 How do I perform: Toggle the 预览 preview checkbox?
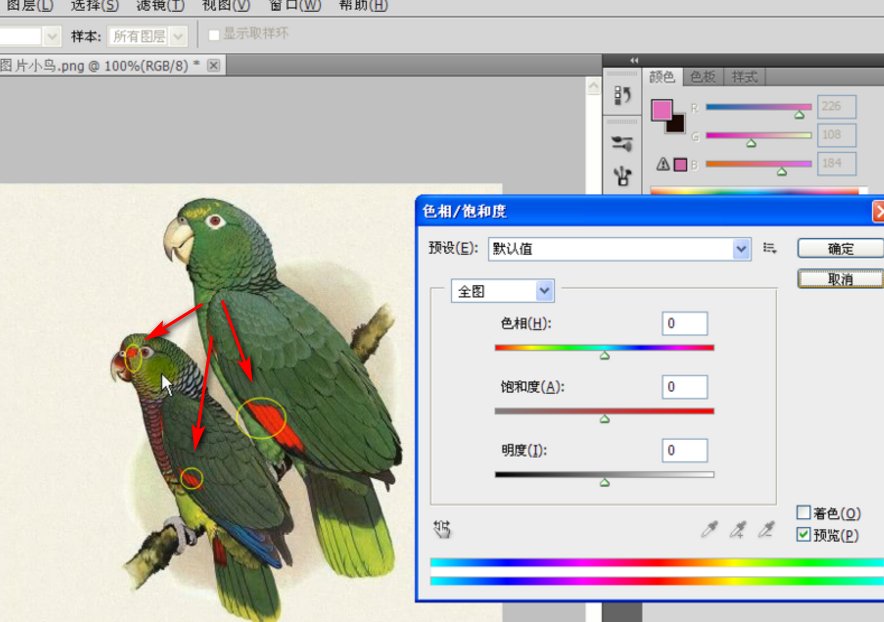803,535
